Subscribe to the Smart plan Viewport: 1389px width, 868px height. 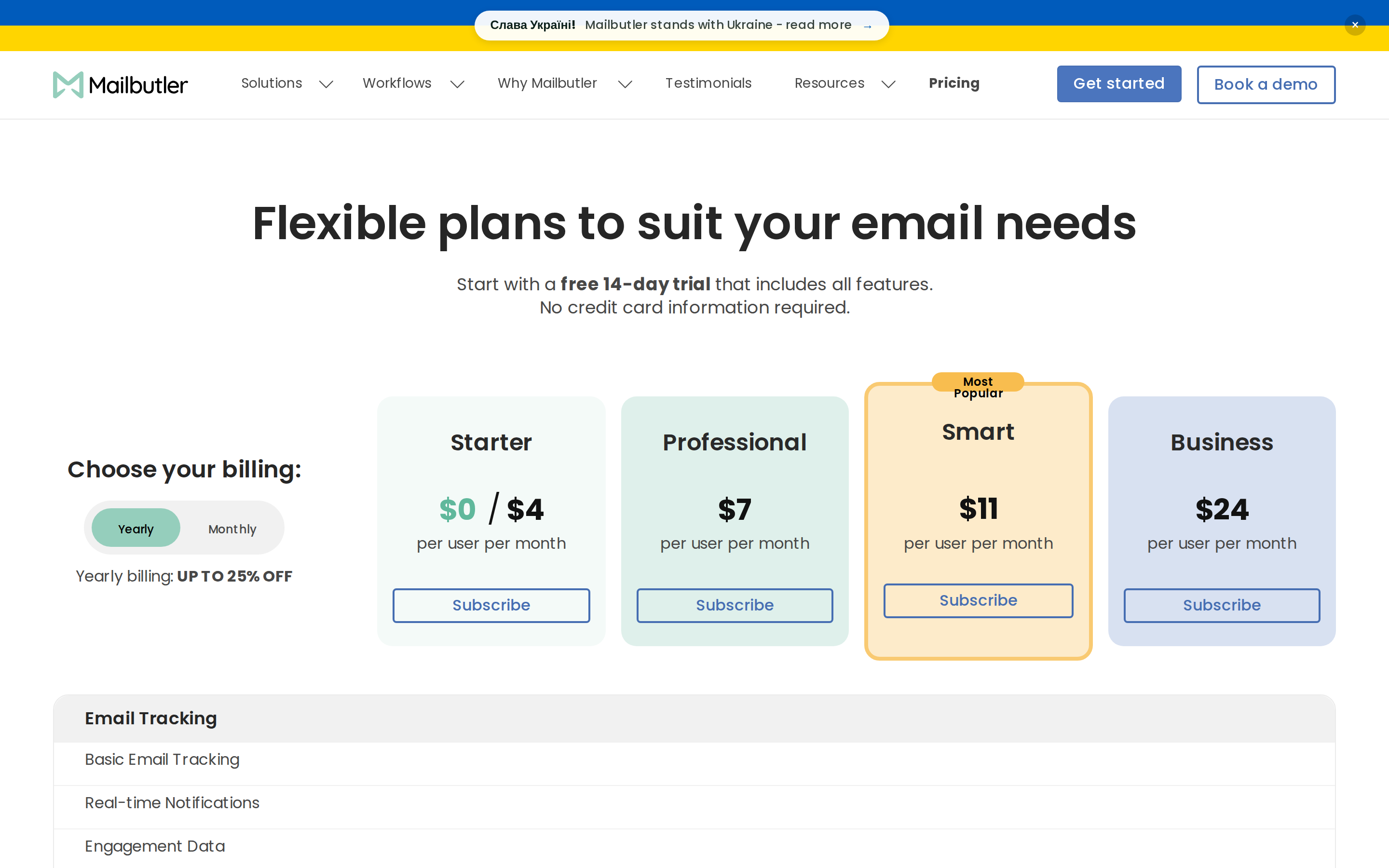[x=978, y=600]
